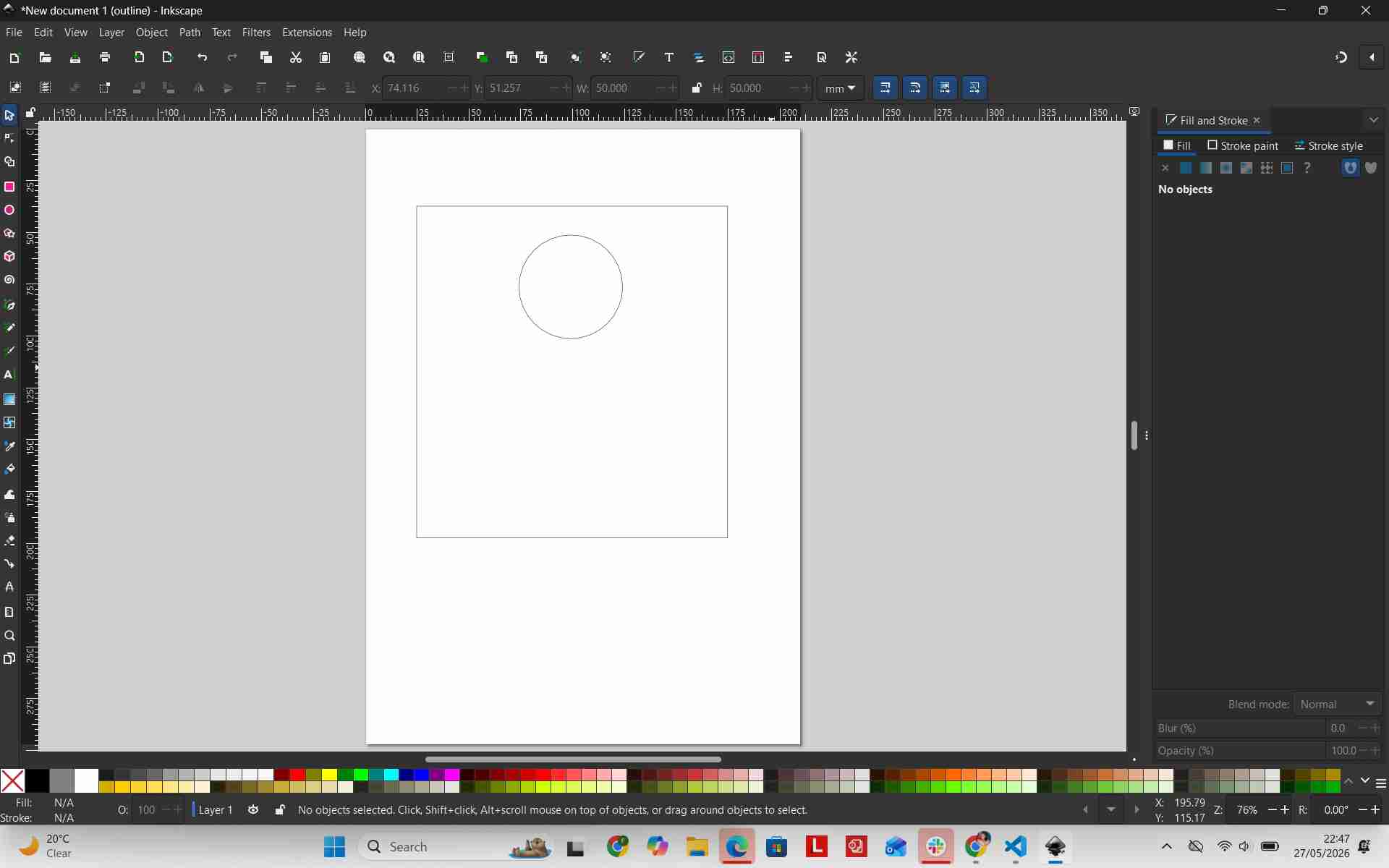The image size is (1389, 868).
Task: Open the Align and Distribute icon
Action: click(x=789, y=57)
